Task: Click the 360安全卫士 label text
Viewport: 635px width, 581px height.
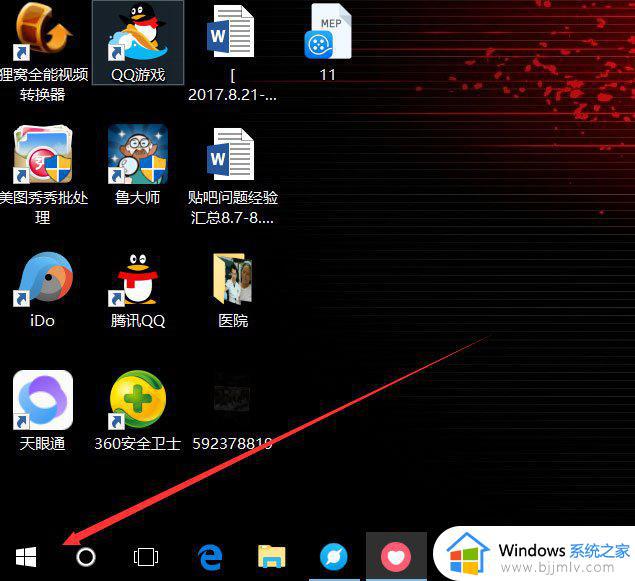Action: 138,444
